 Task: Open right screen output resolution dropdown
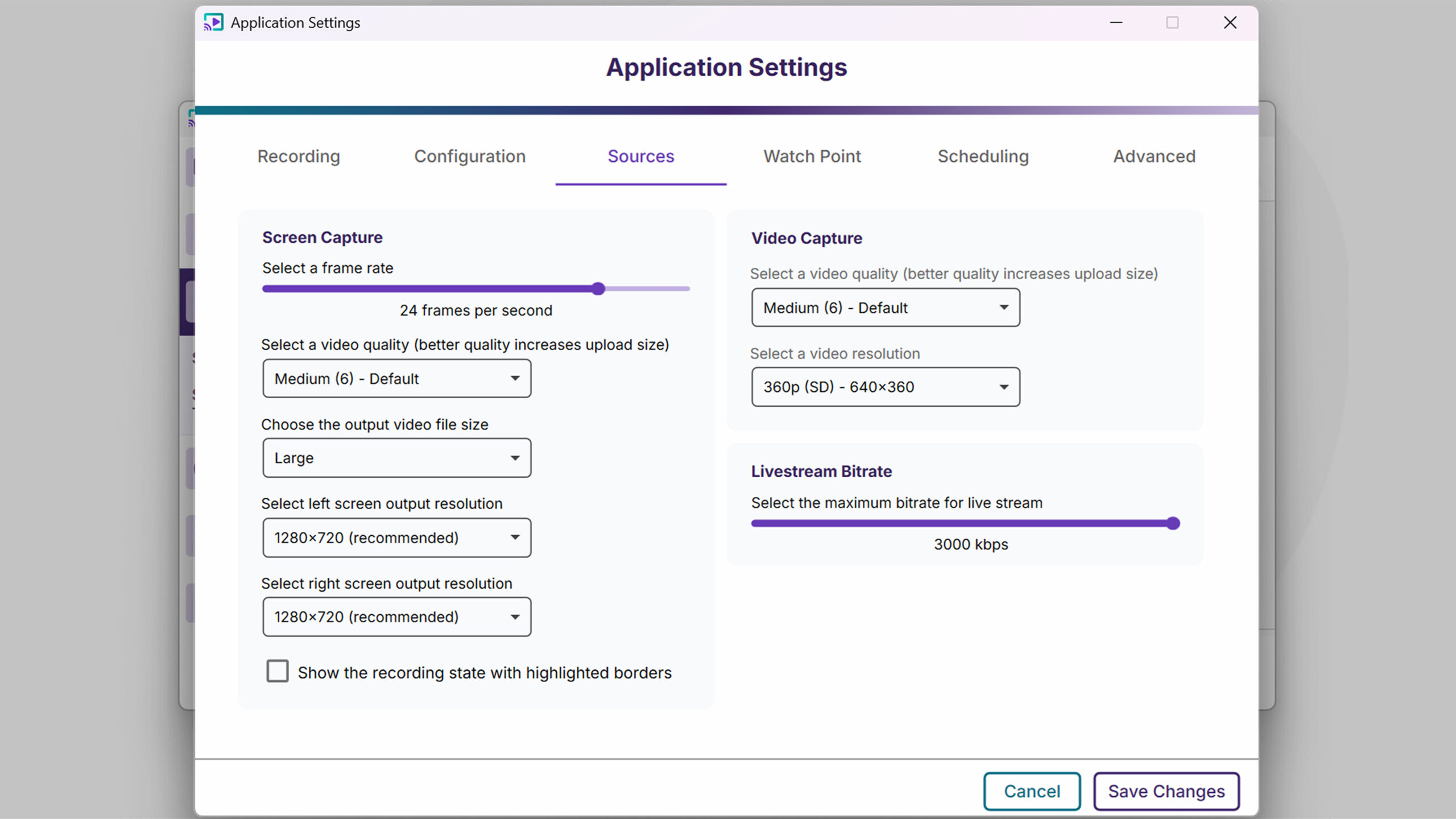pyautogui.click(x=396, y=617)
